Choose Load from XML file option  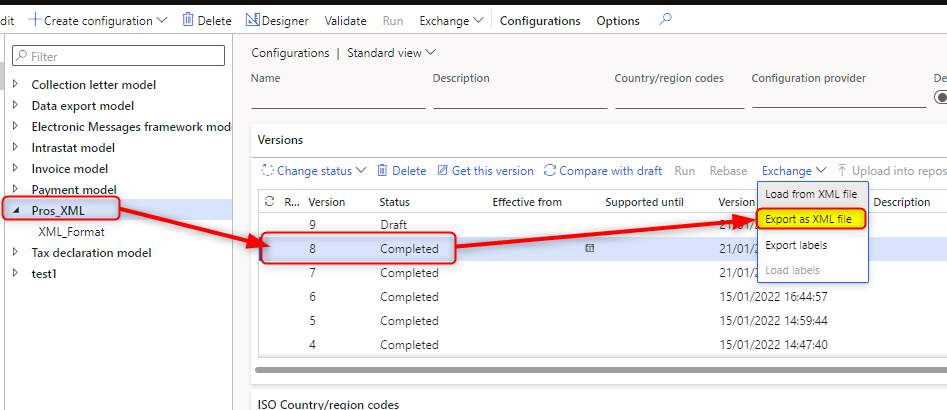[x=811, y=193]
